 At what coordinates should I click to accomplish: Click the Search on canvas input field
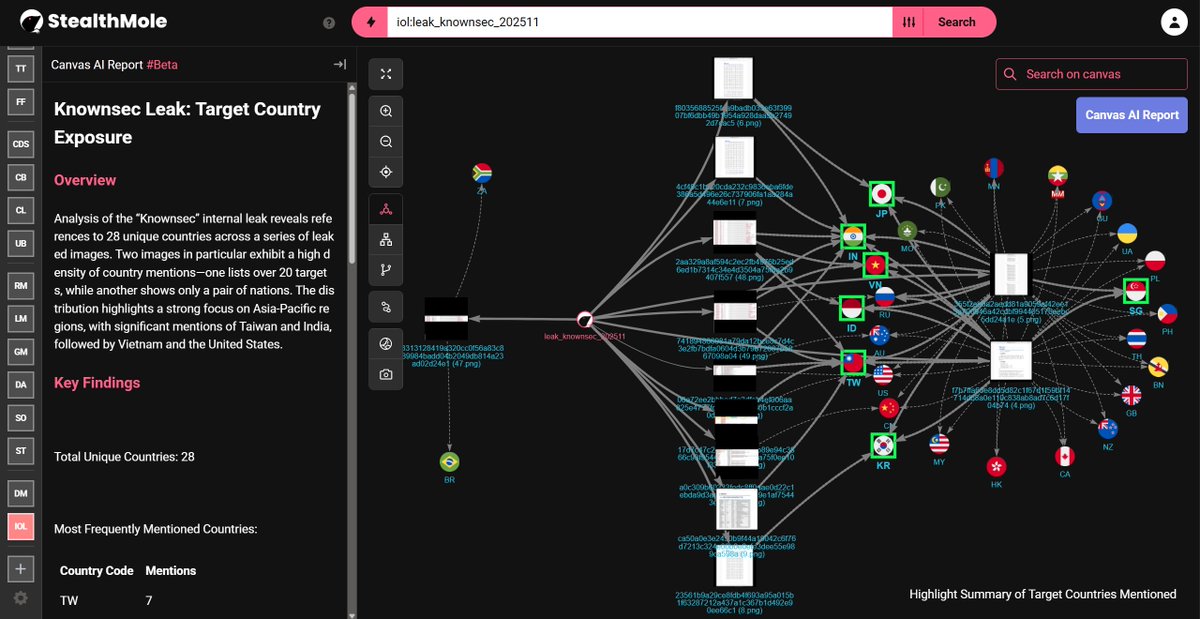[x=1090, y=73]
